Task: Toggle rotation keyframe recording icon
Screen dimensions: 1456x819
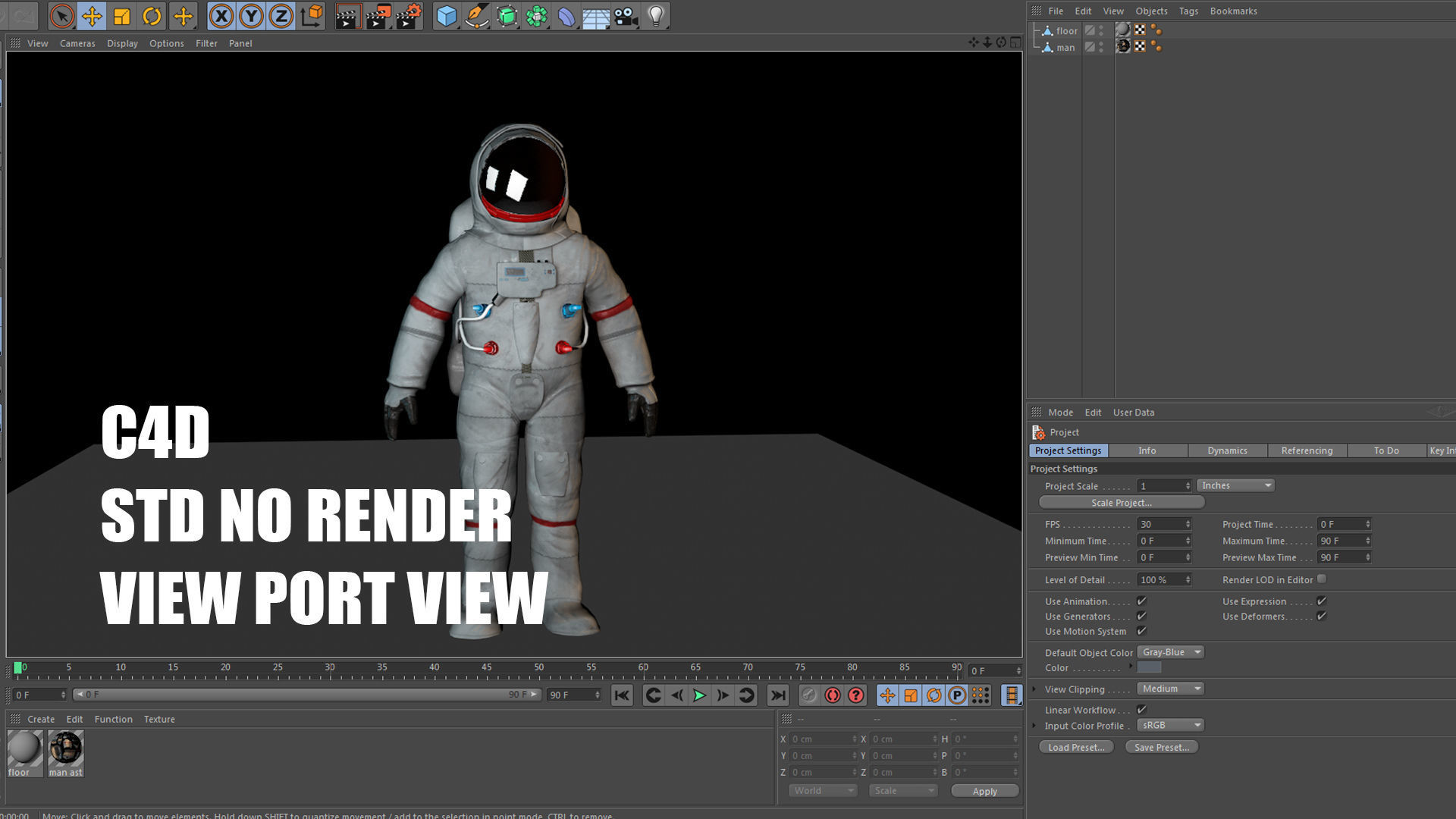Action: [x=934, y=695]
